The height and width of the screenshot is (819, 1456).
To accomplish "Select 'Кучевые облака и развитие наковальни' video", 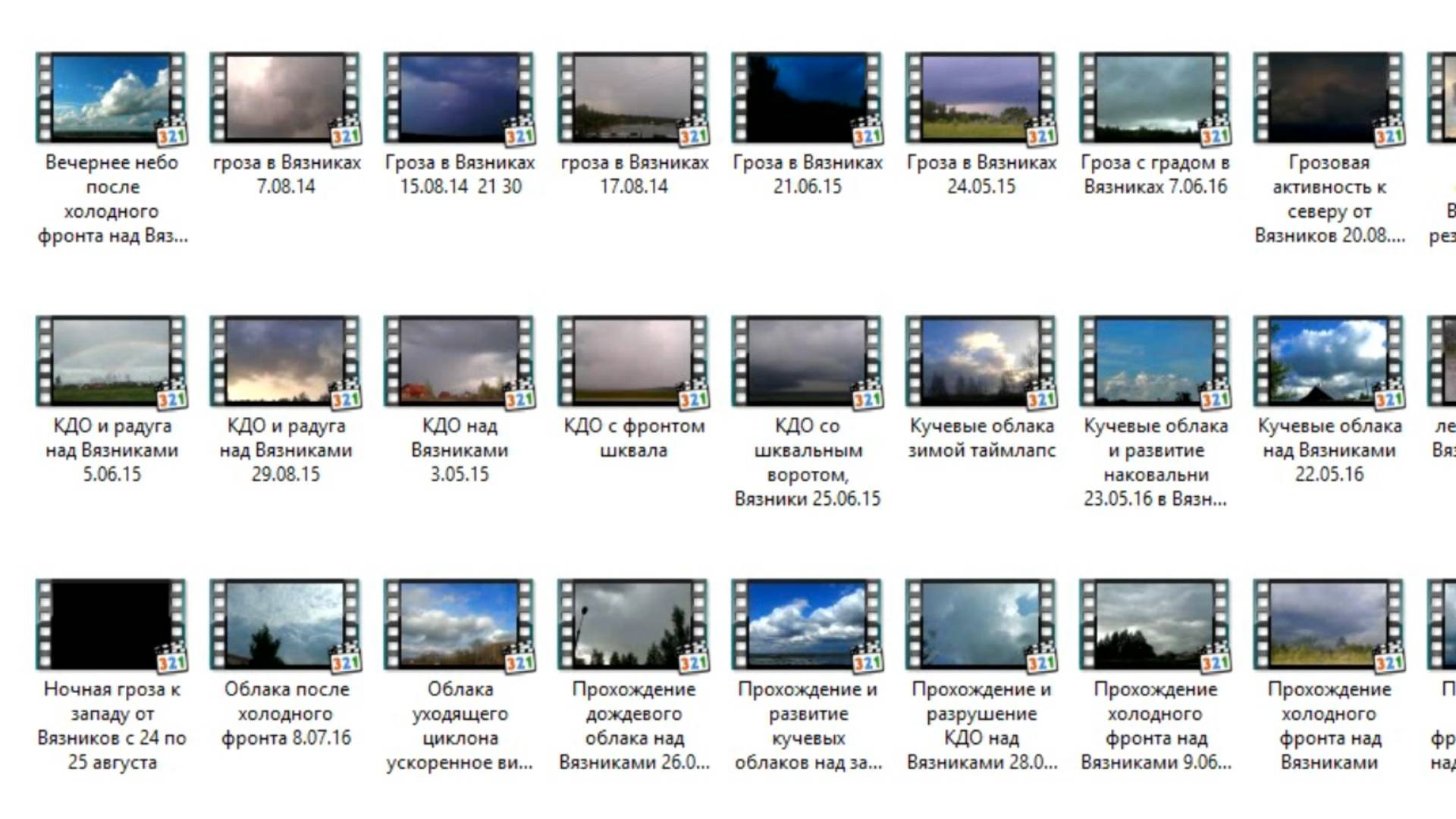I will pyautogui.click(x=1155, y=361).
